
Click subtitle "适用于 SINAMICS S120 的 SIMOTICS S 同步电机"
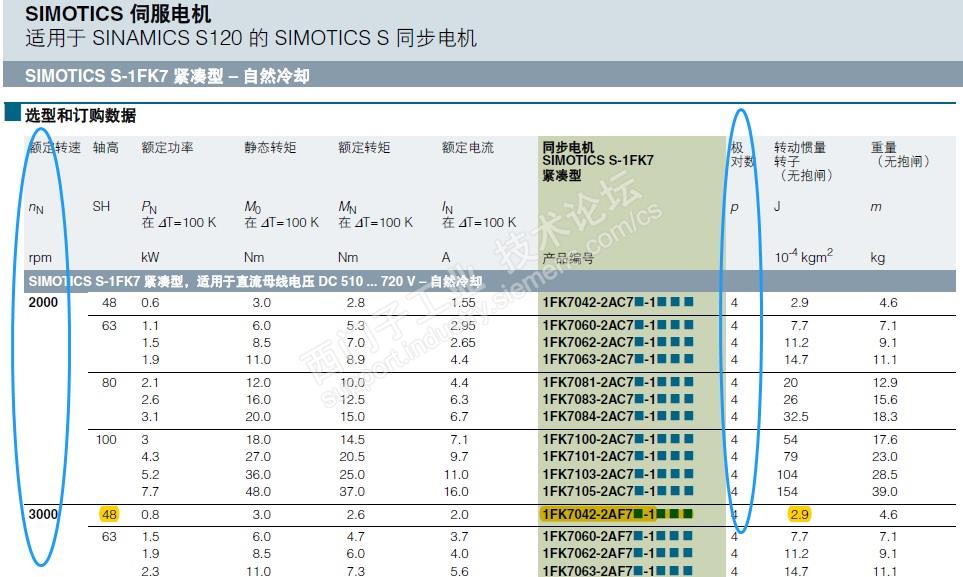tap(251, 38)
